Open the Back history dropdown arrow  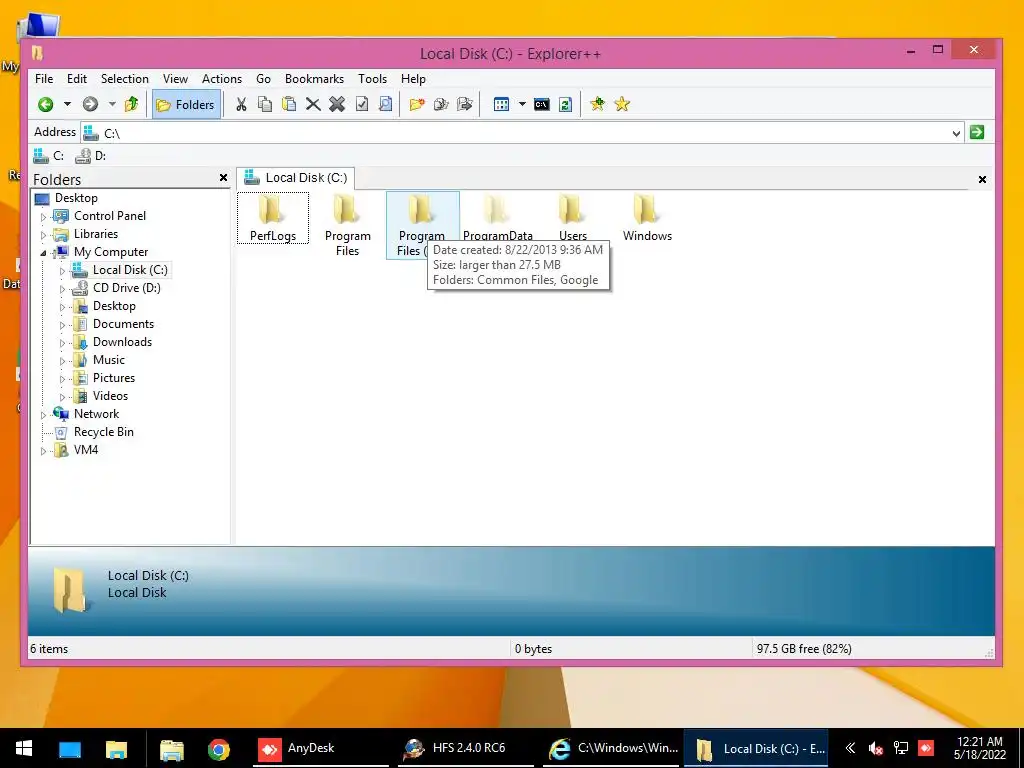pyautogui.click(x=67, y=104)
